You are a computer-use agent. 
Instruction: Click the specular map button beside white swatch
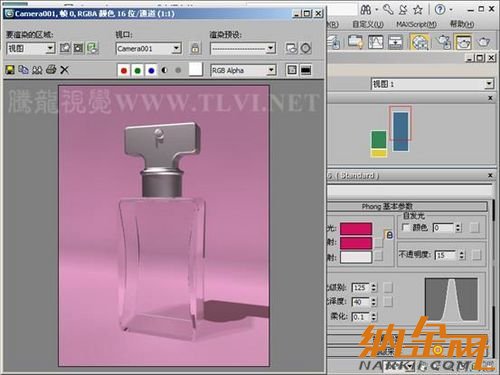point(378,256)
